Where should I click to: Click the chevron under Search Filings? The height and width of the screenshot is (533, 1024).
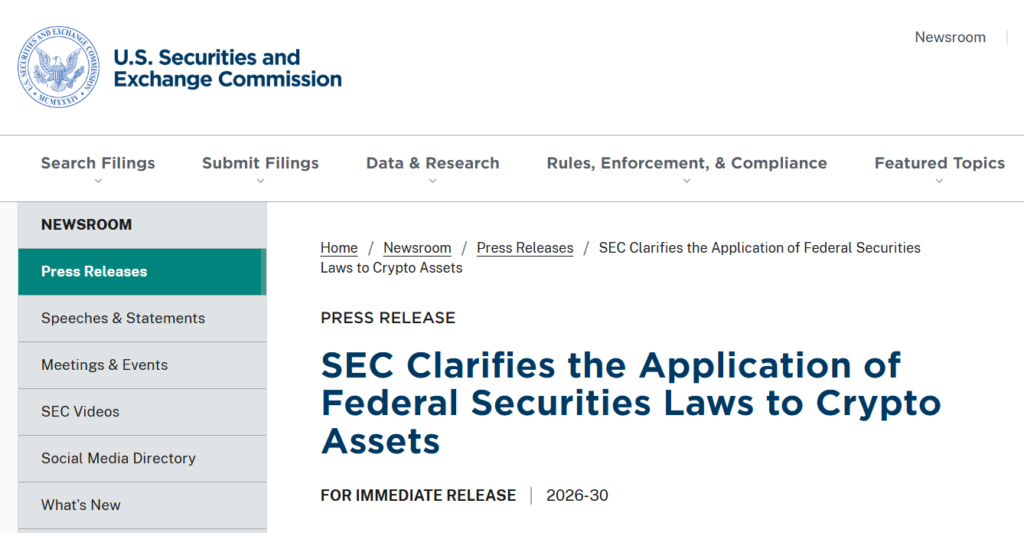[x=98, y=181]
